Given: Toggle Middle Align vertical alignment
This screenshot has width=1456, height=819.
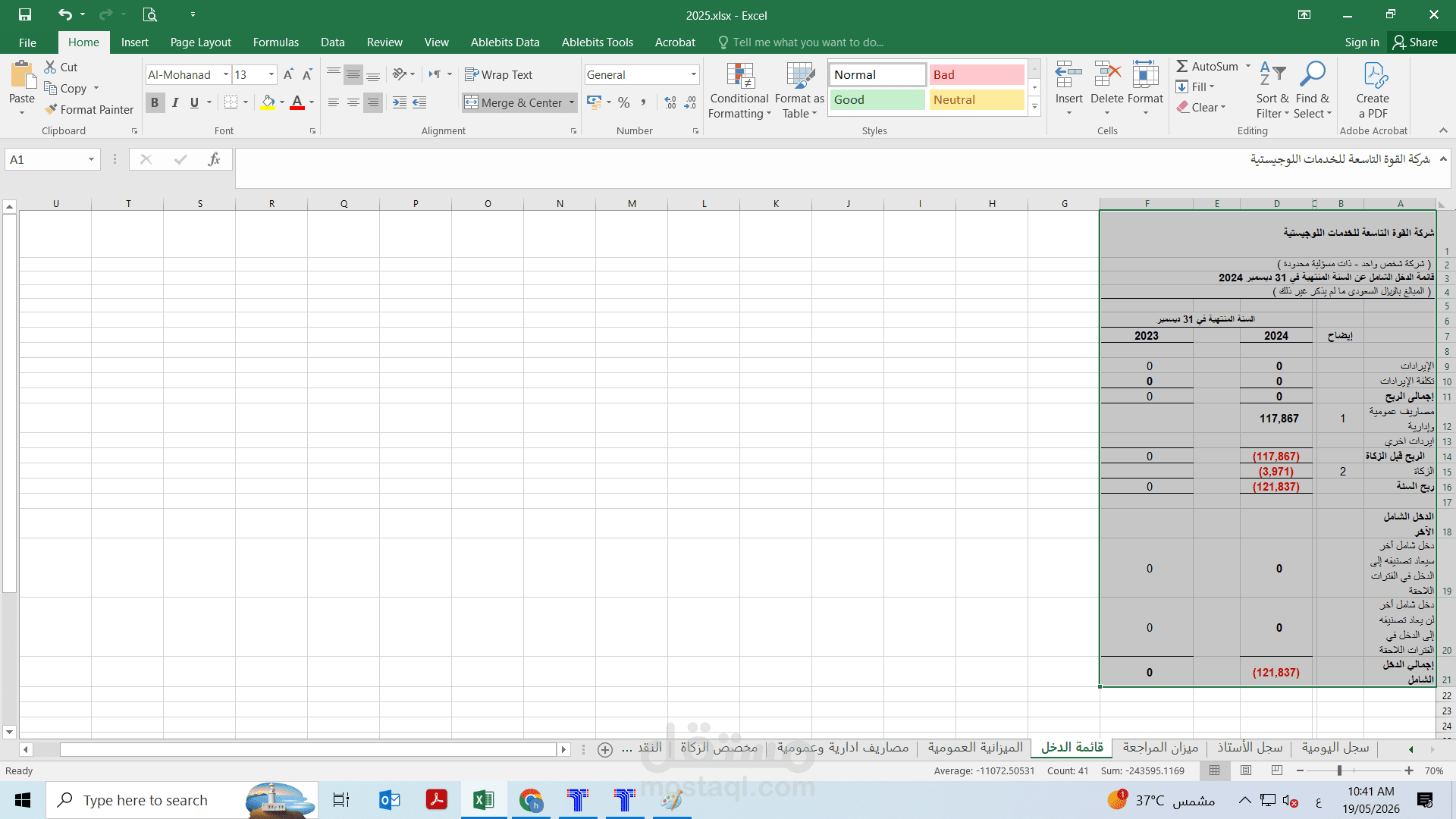Looking at the screenshot, I should [x=353, y=74].
